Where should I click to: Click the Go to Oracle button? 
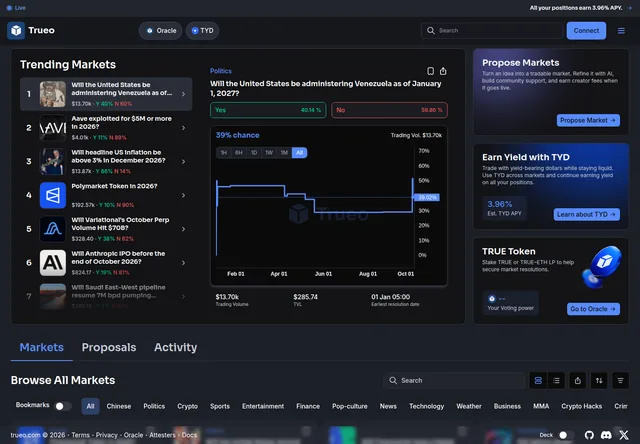pos(593,309)
